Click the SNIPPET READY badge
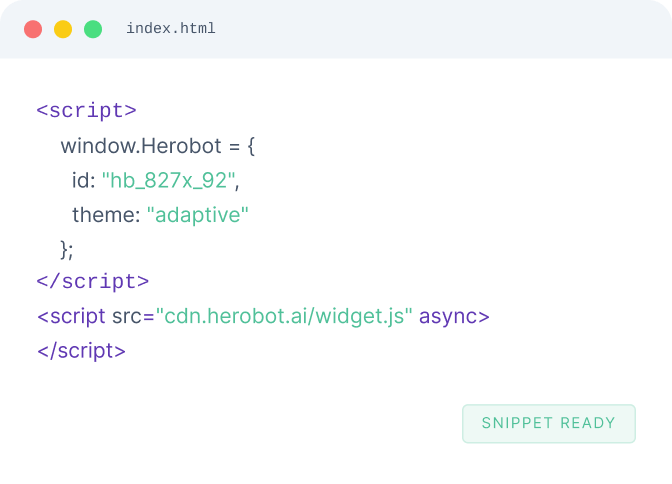This screenshot has width=672, height=484. (549, 424)
